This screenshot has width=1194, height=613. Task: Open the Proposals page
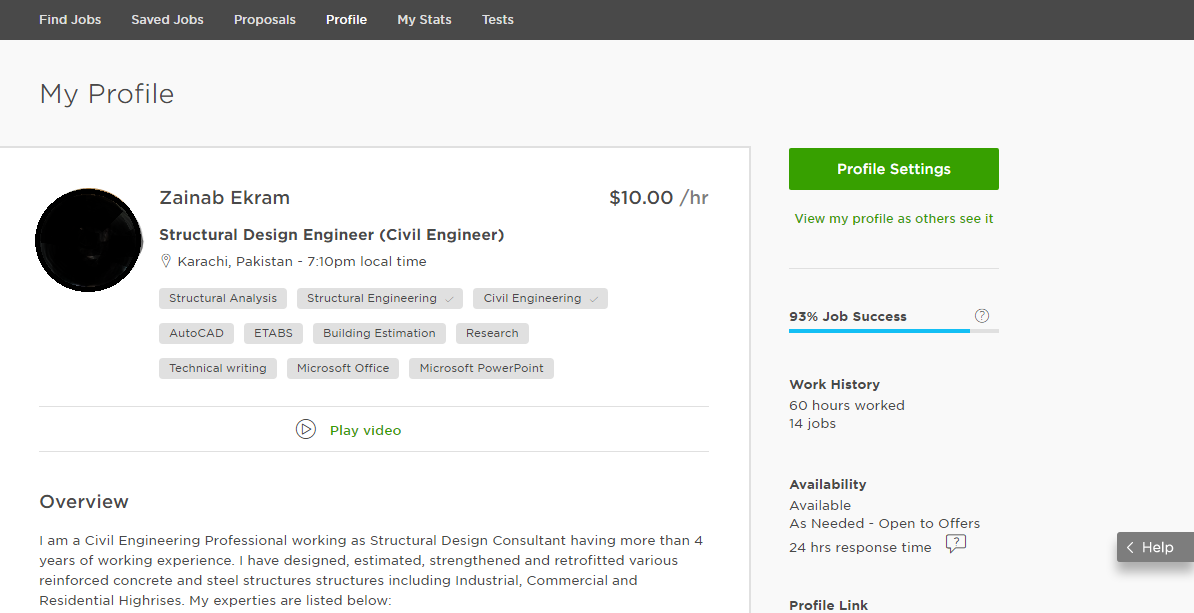[x=265, y=19]
